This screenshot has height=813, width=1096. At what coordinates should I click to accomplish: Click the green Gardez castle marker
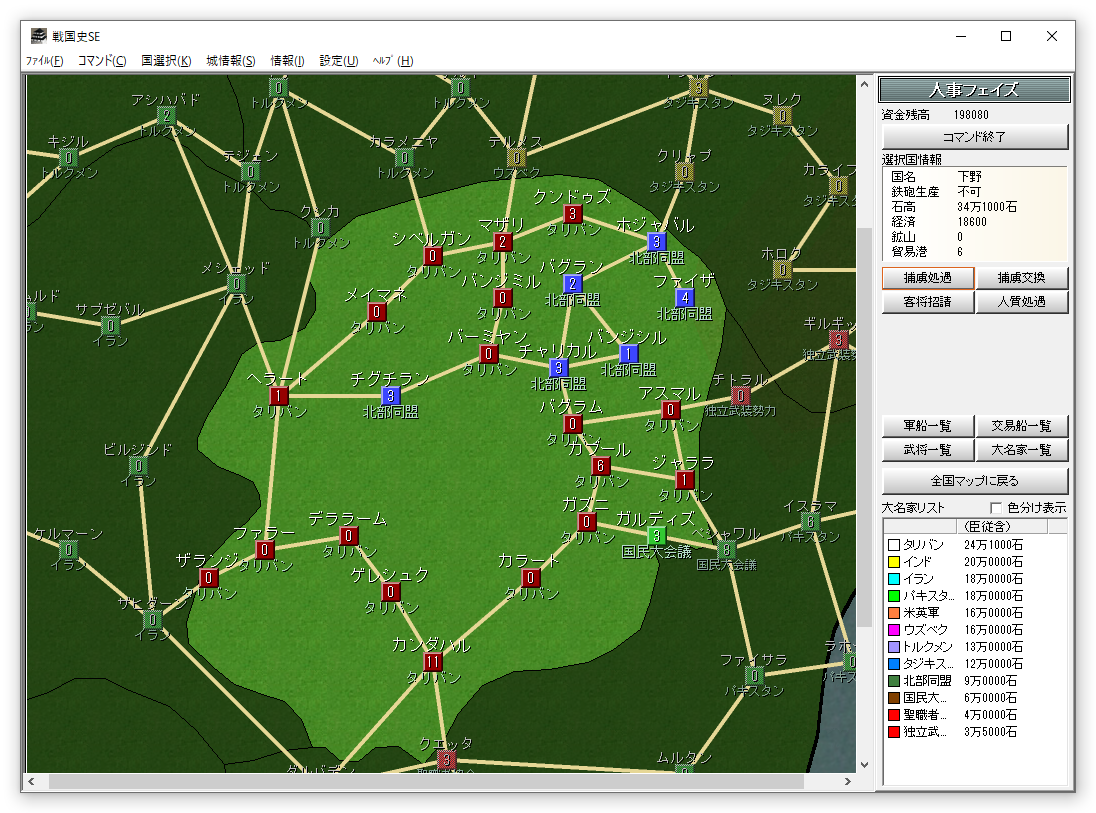pyautogui.click(x=657, y=536)
